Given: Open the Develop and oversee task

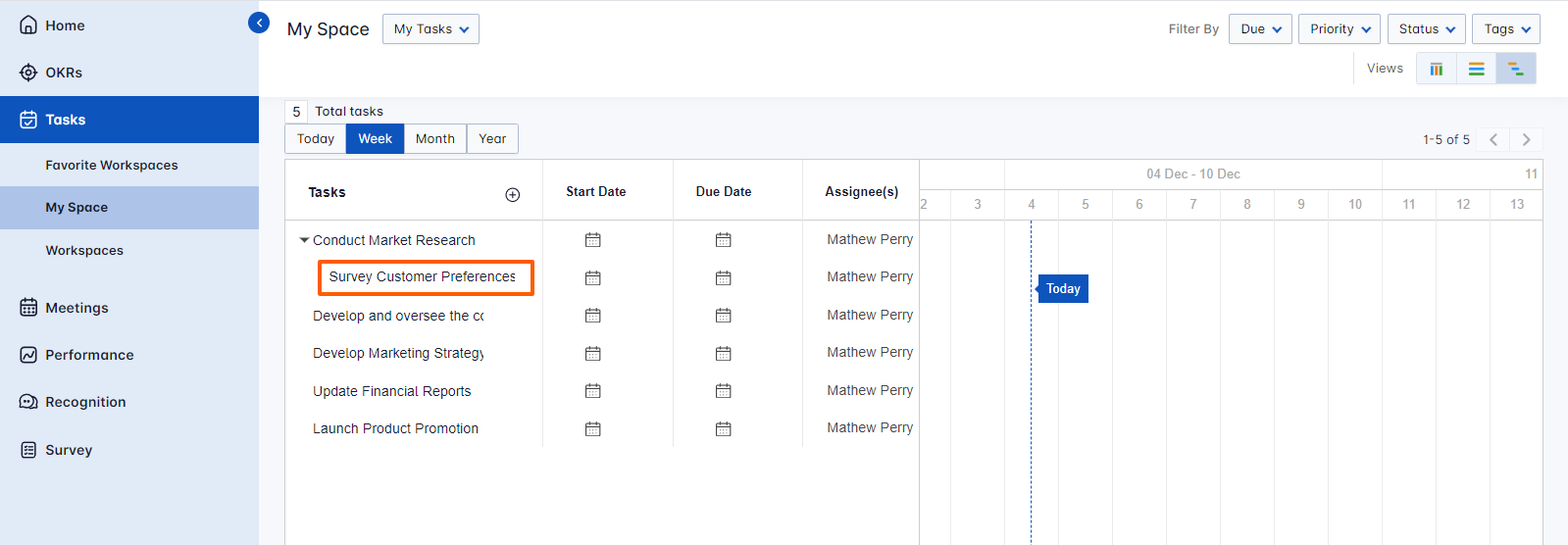Looking at the screenshot, I should (x=398, y=316).
